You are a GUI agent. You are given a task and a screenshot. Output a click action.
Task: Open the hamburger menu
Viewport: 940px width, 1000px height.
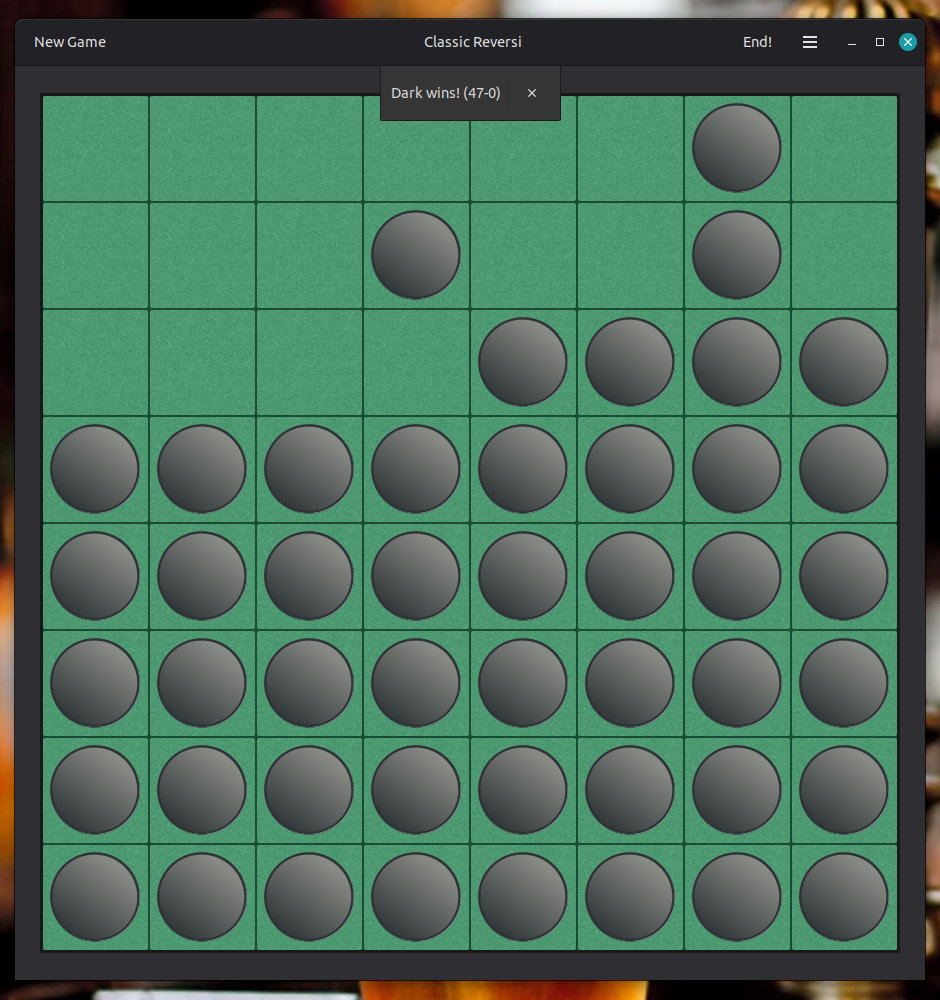(x=810, y=42)
